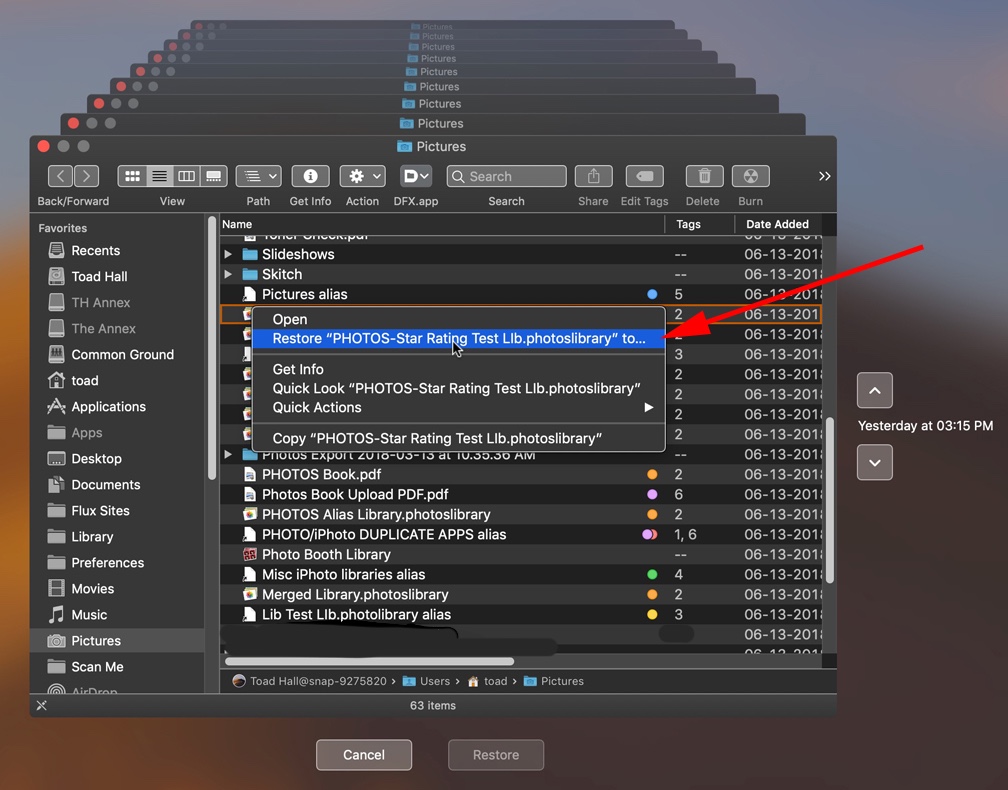Open the Share toolbar button
Viewport: 1008px width, 790px height.
point(593,176)
